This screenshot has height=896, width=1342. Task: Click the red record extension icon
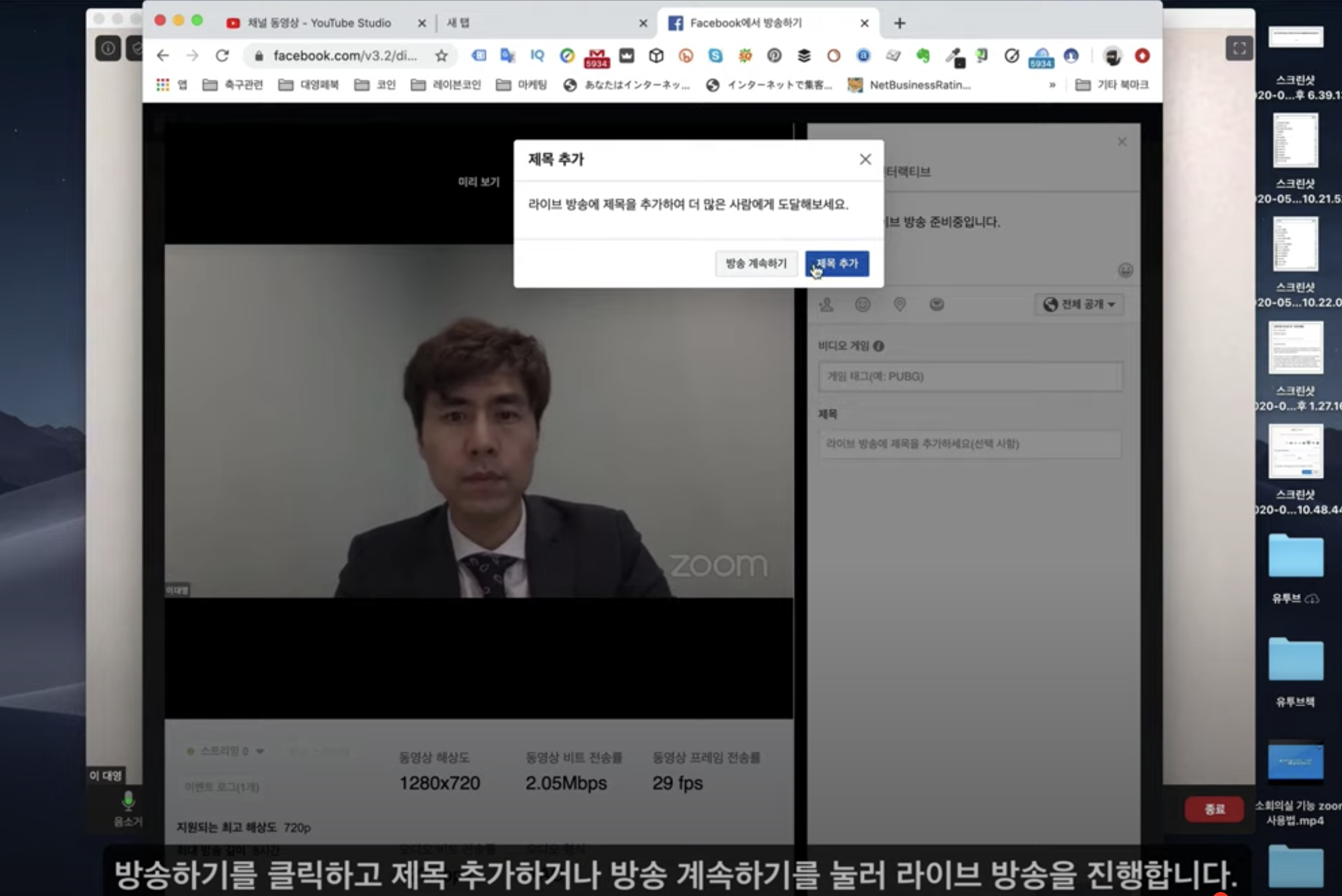pos(1142,56)
